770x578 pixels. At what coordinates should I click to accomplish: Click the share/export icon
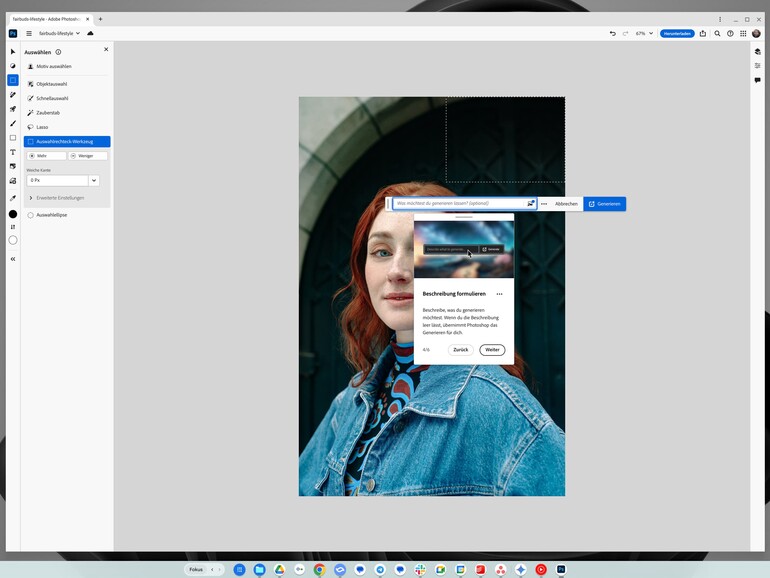[703, 33]
